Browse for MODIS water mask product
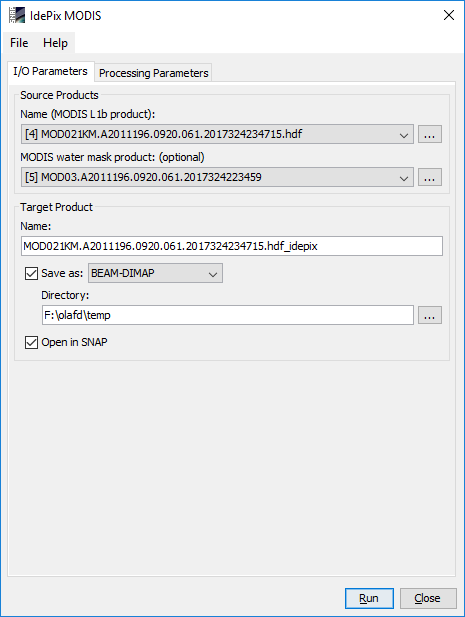465x617 pixels. [x=430, y=177]
